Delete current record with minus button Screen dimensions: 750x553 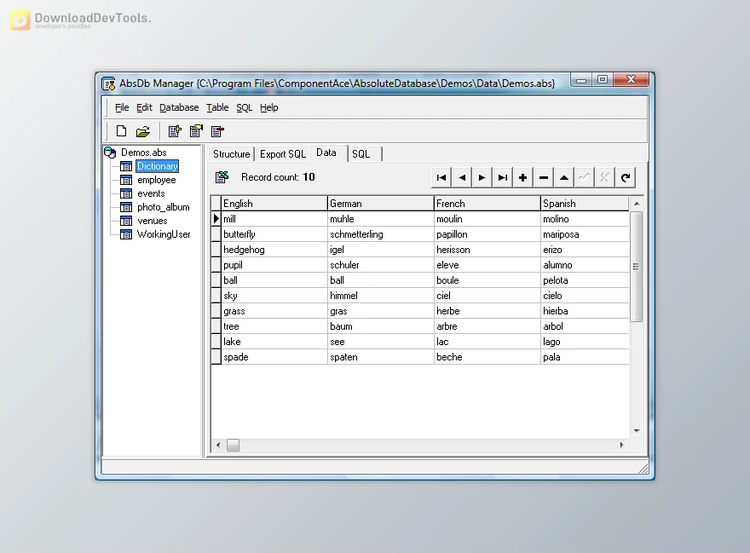pos(543,177)
